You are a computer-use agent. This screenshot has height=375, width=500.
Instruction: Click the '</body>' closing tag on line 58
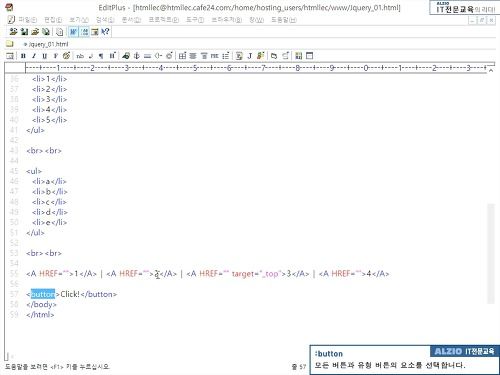pos(41,305)
